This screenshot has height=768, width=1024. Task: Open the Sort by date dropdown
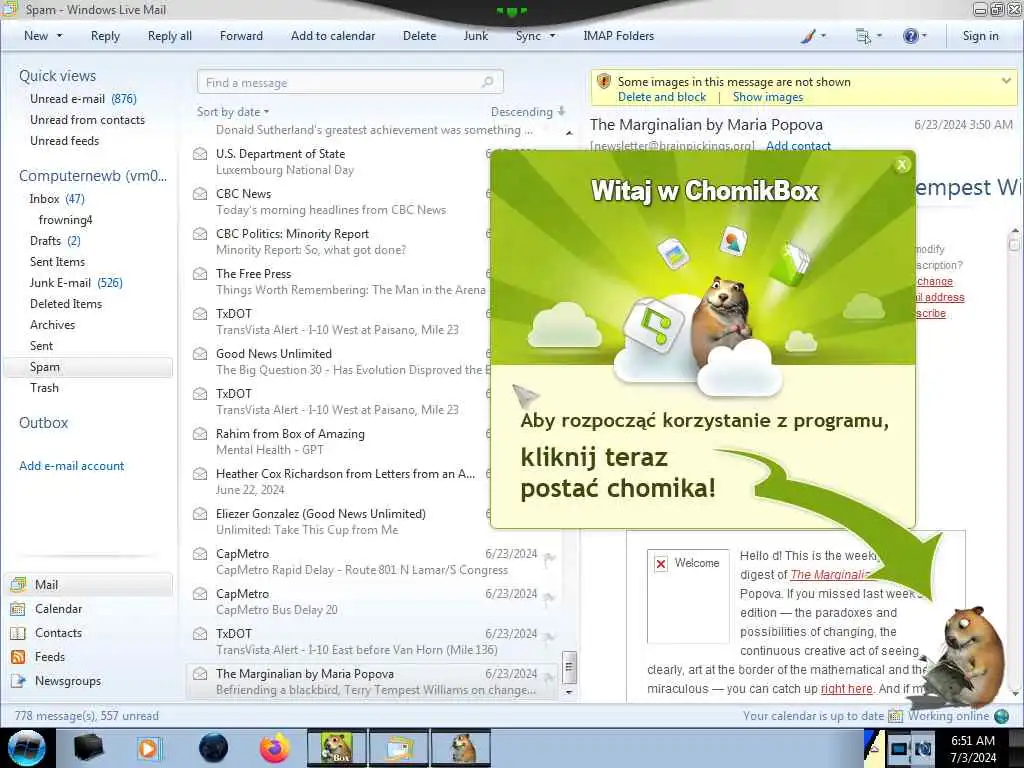(233, 112)
